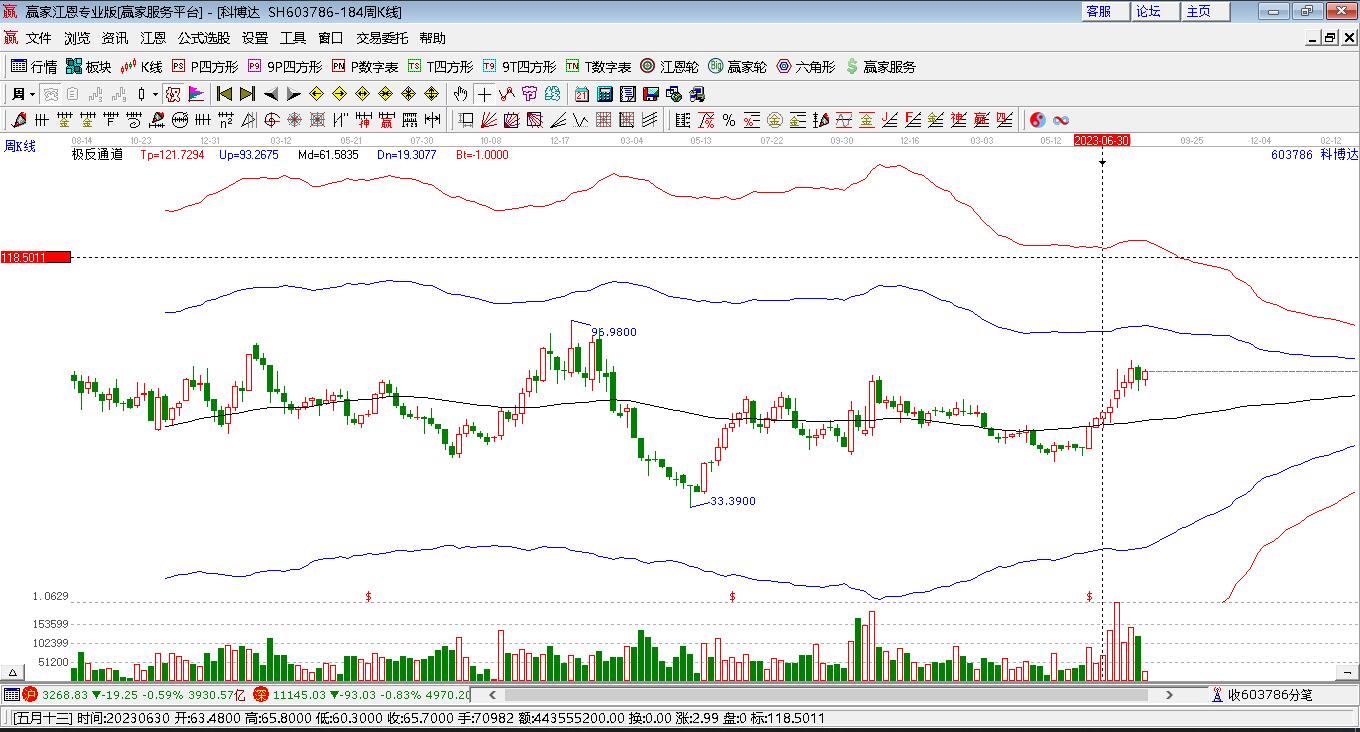This screenshot has height=732, width=1360.
Task: Toggle the crosshair cursor tool
Action: [x=484, y=95]
